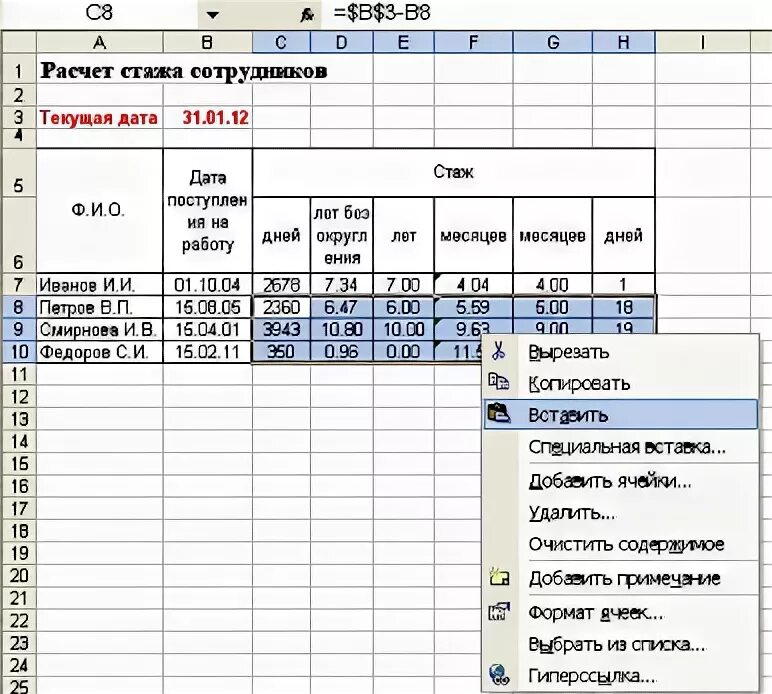The width and height of the screenshot is (772, 694).
Task: Select column F header
Action: [x=474, y=42]
